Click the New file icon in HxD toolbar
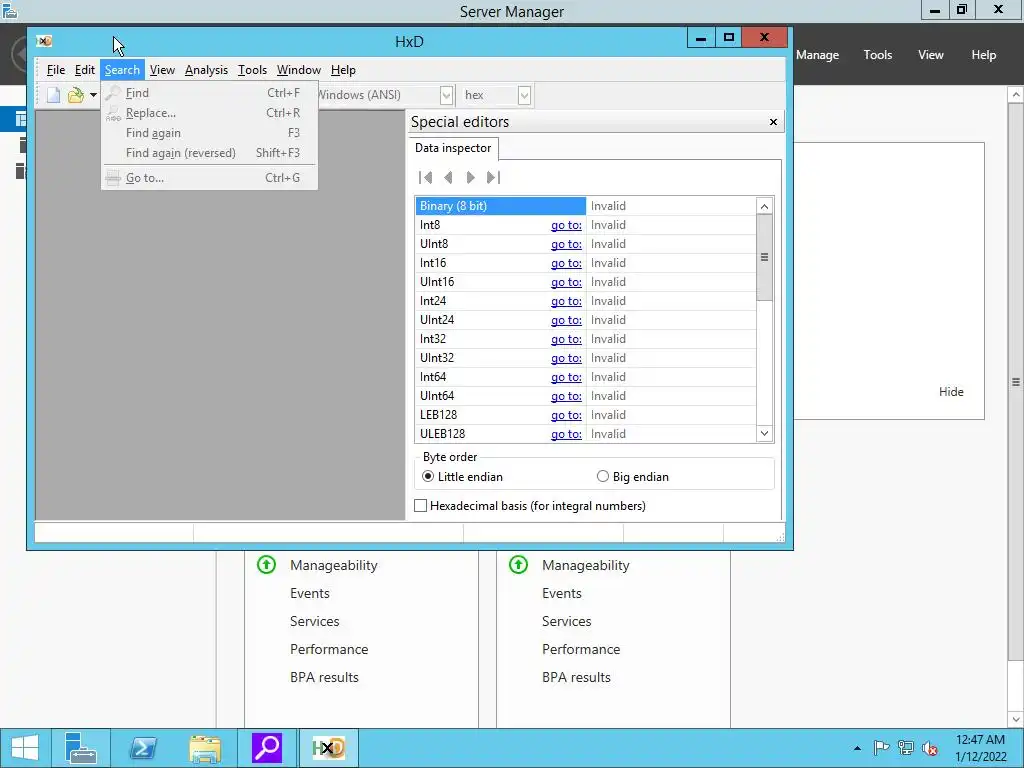Image resolution: width=1024 pixels, height=768 pixels. pyautogui.click(x=54, y=95)
